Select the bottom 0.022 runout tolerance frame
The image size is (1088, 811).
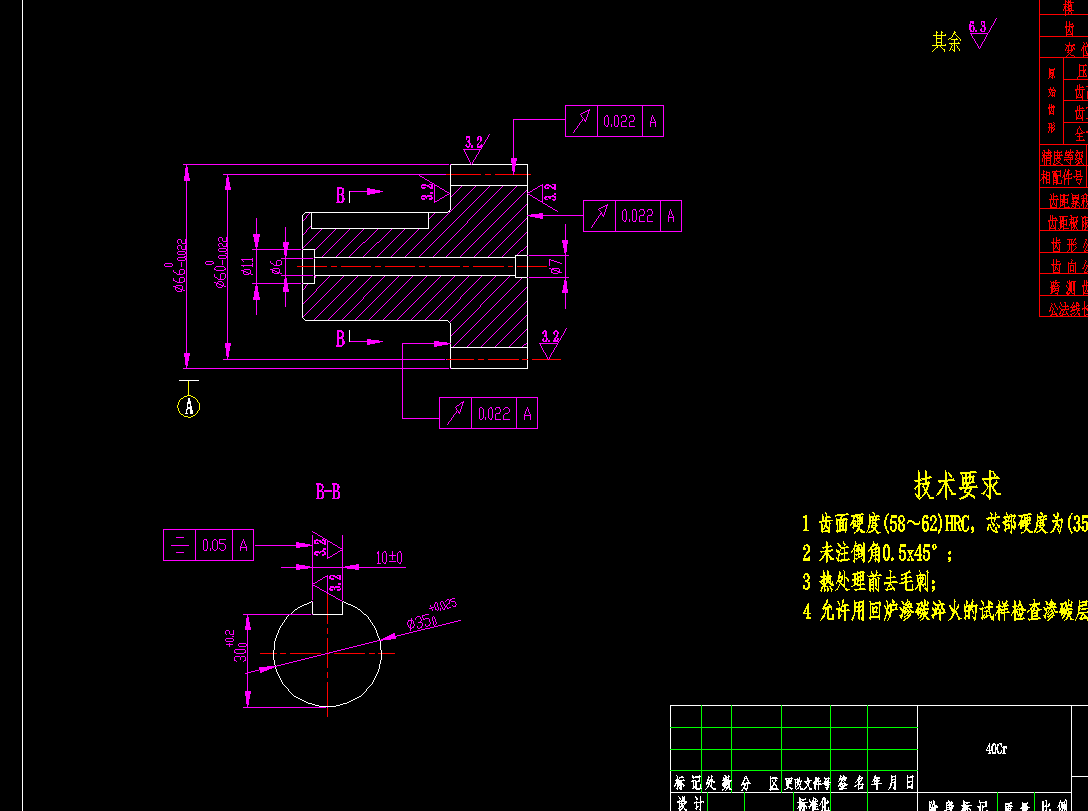click(488, 413)
